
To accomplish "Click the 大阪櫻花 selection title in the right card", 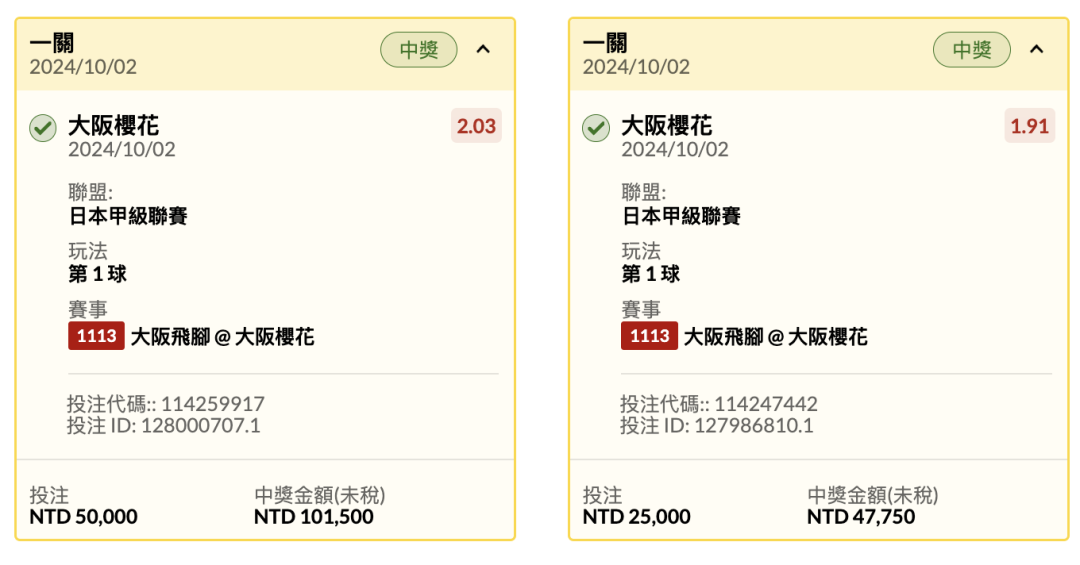I will coord(667,125).
